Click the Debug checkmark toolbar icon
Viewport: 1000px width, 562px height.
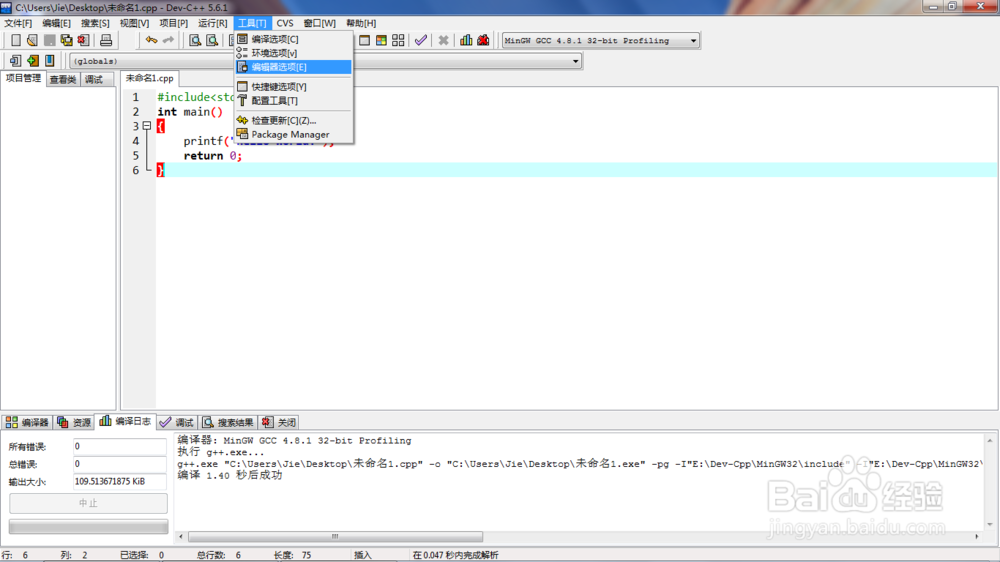(x=421, y=40)
